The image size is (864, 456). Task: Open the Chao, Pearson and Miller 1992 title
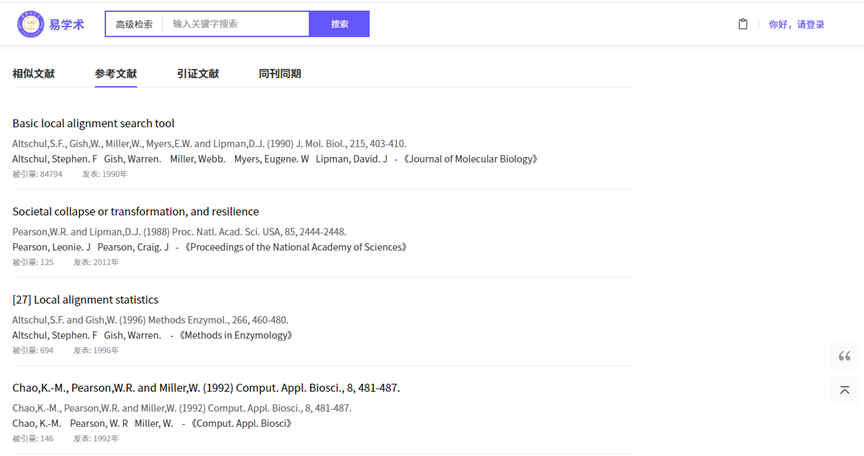click(x=206, y=388)
